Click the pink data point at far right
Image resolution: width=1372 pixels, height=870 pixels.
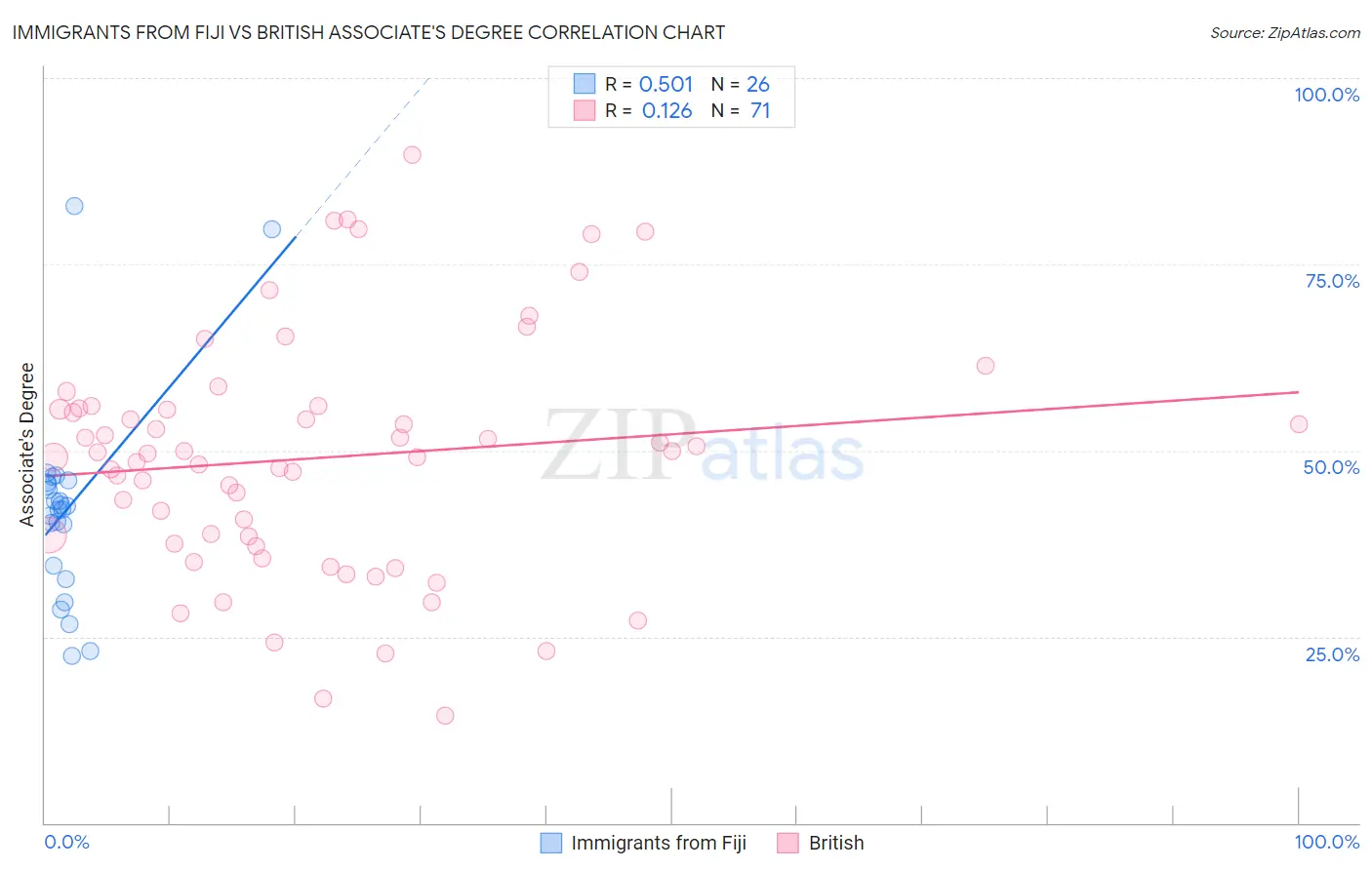[x=1299, y=424]
